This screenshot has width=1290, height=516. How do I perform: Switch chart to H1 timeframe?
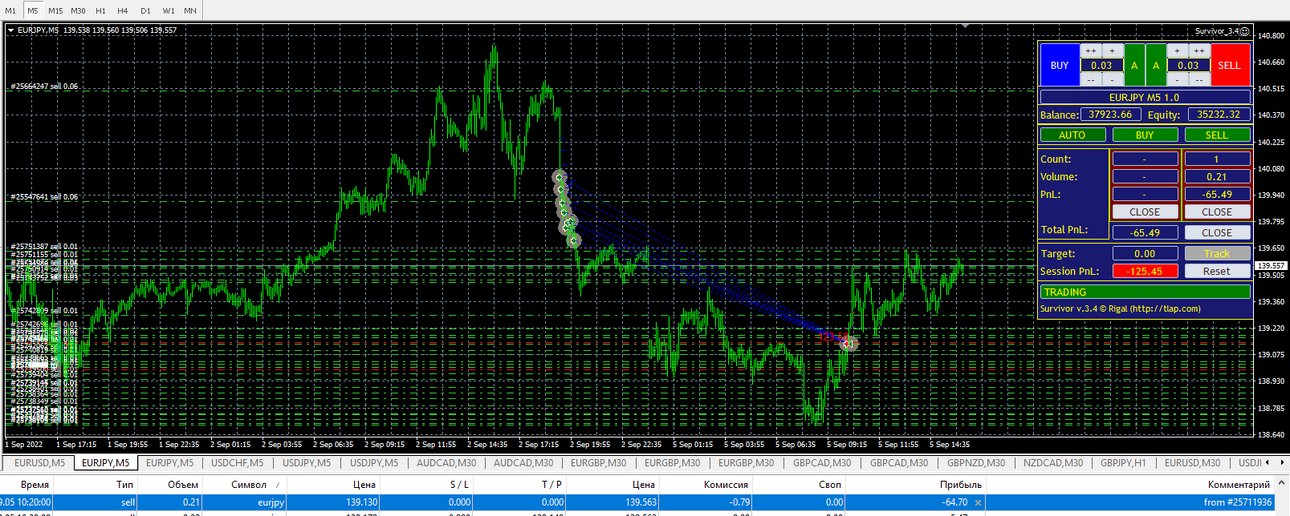pos(101,10)
